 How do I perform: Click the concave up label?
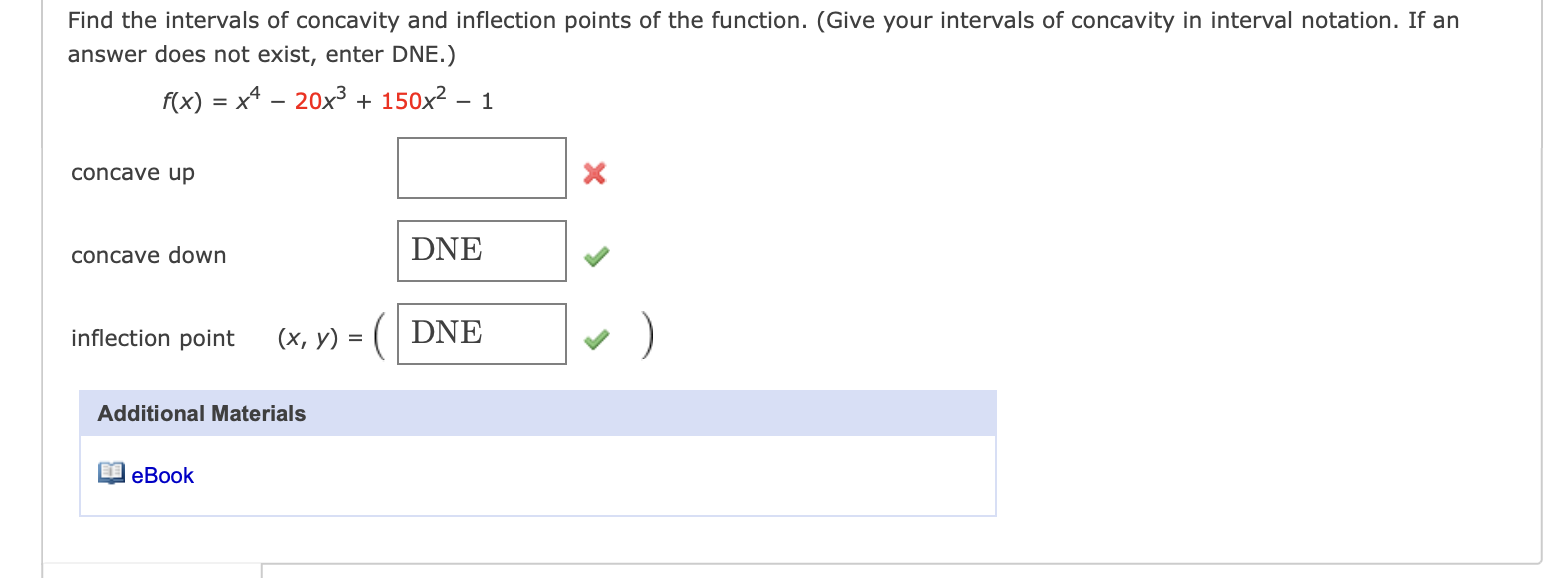point(132,172)
